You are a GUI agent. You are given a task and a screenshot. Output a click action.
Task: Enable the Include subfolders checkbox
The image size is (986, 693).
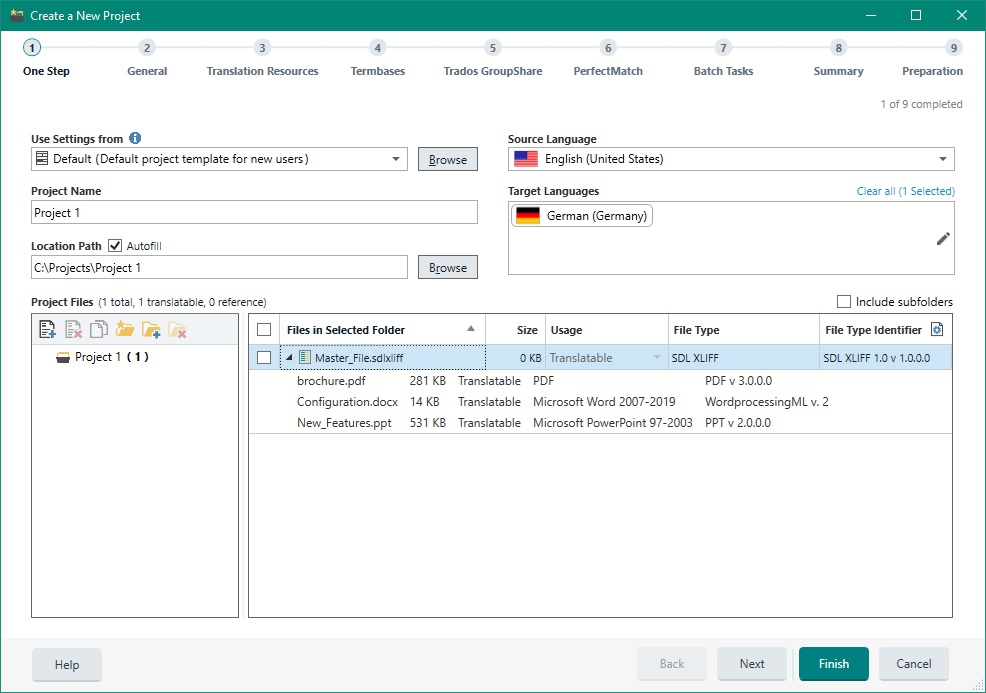click(844, 302)
